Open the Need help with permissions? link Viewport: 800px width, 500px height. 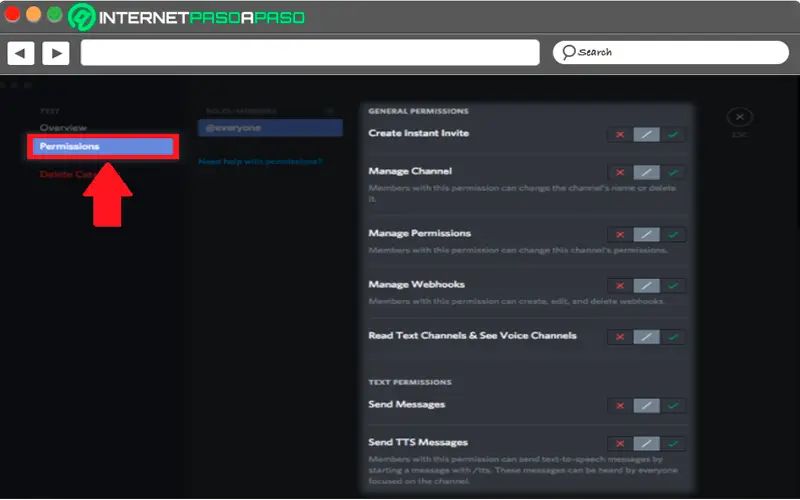click(x=261, y=161)
